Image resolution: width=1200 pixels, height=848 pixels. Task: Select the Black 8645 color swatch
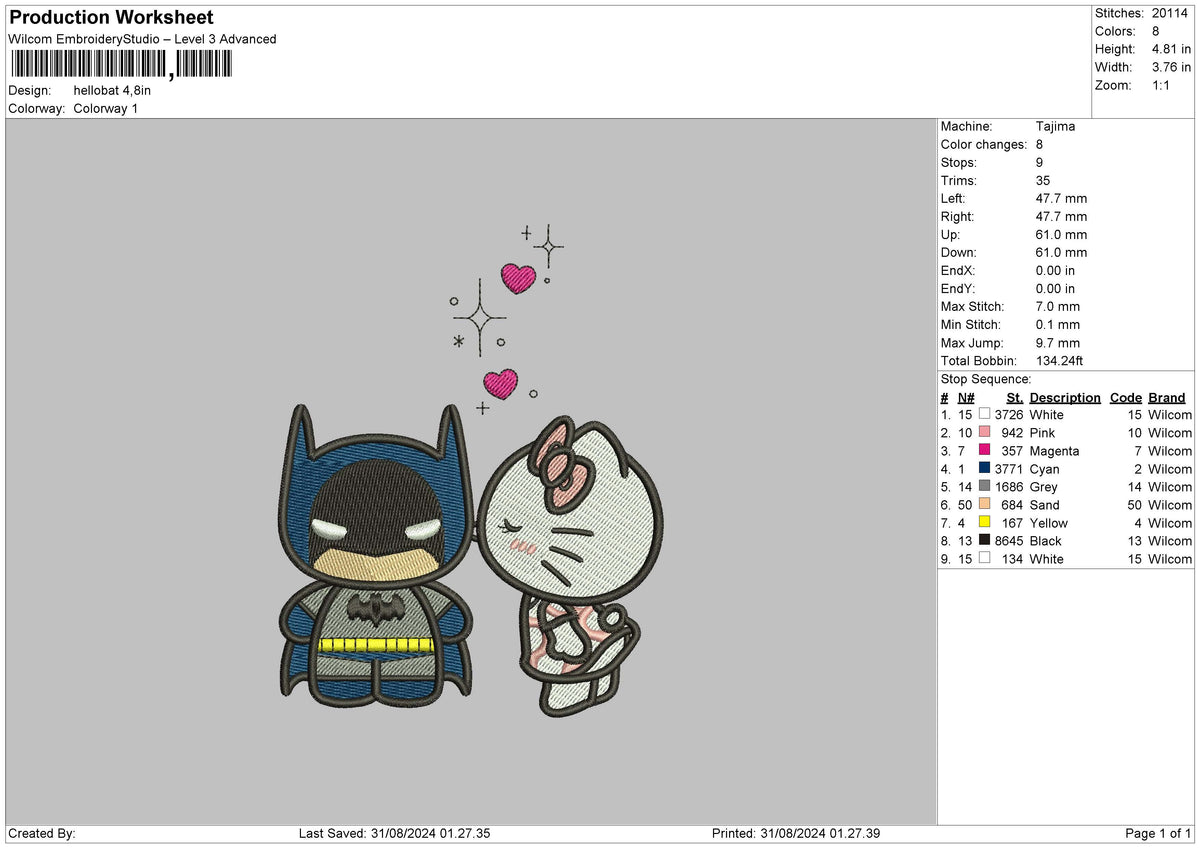[x=984, y=540]
